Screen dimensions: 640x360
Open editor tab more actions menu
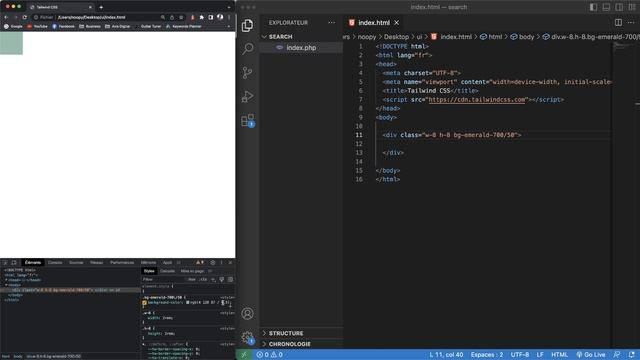pos(631,22)
